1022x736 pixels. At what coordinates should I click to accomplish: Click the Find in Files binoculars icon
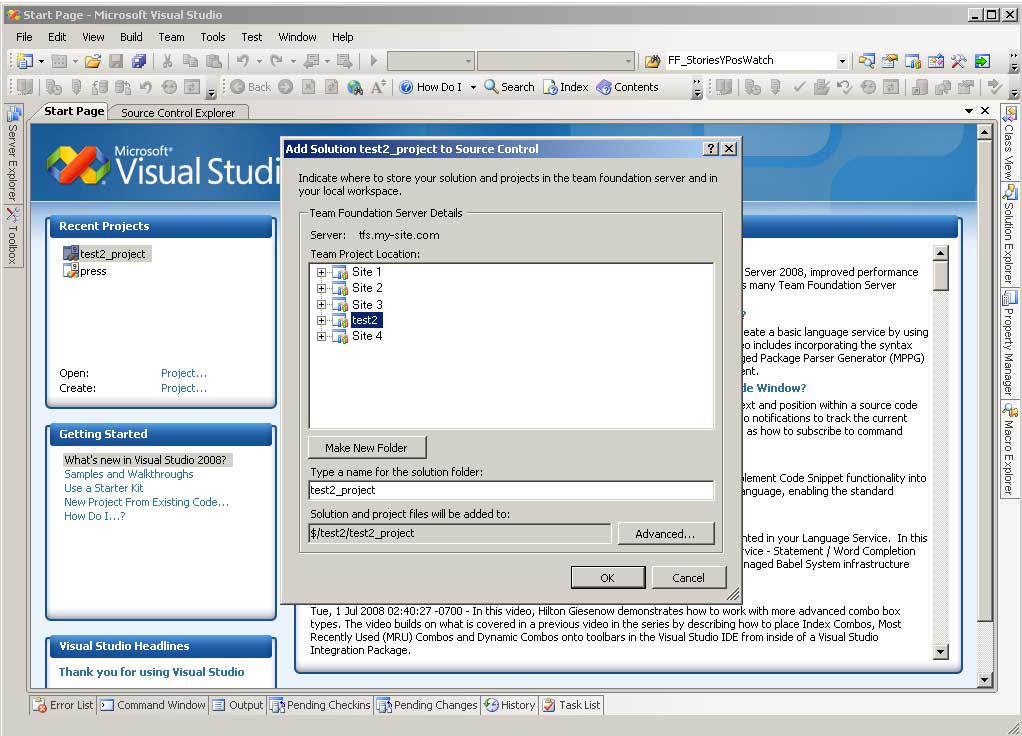(652, 61)
